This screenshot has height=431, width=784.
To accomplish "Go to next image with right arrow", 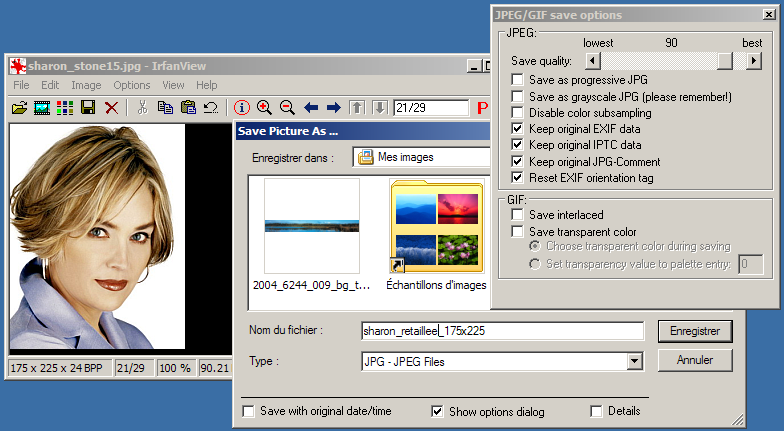I will tap(334, 108).
